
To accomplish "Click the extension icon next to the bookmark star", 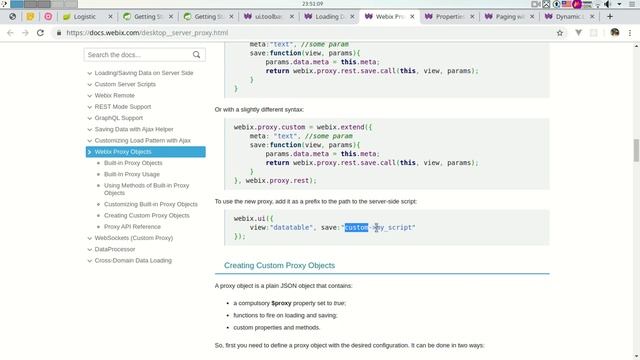I will 578,33.
